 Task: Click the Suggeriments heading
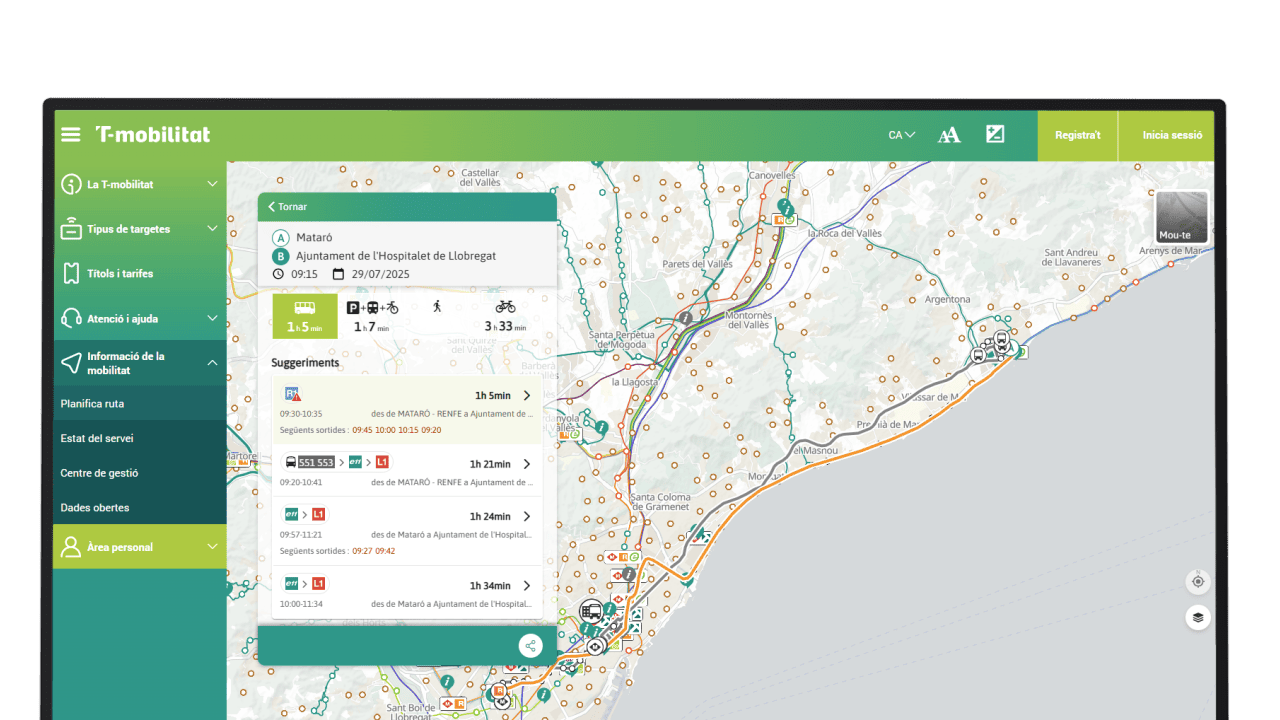306,363
